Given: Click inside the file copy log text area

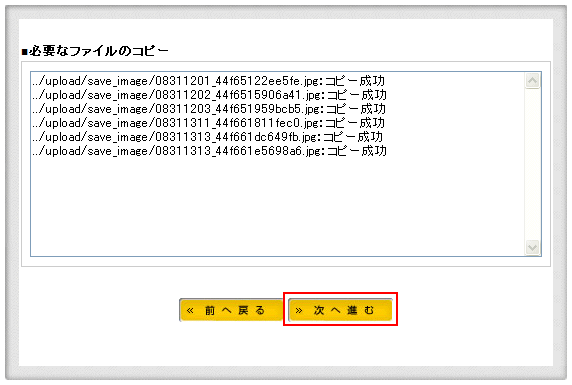Looking at the screenshot, I should tap(286, 164).
